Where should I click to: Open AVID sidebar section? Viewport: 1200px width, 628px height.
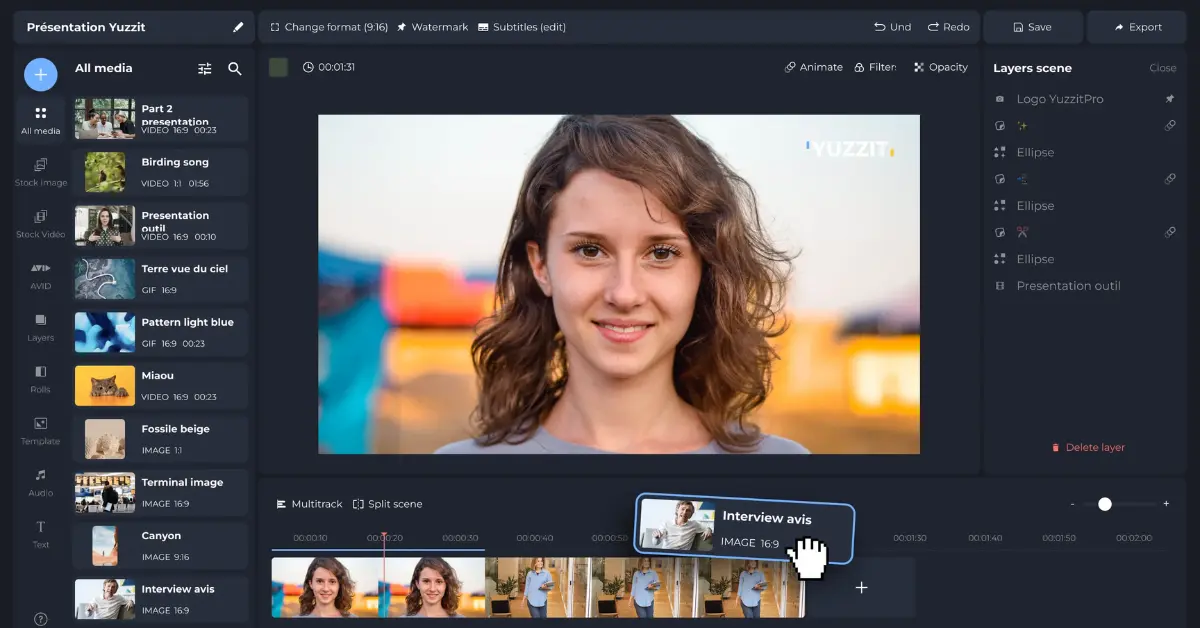tap(41, 276)
